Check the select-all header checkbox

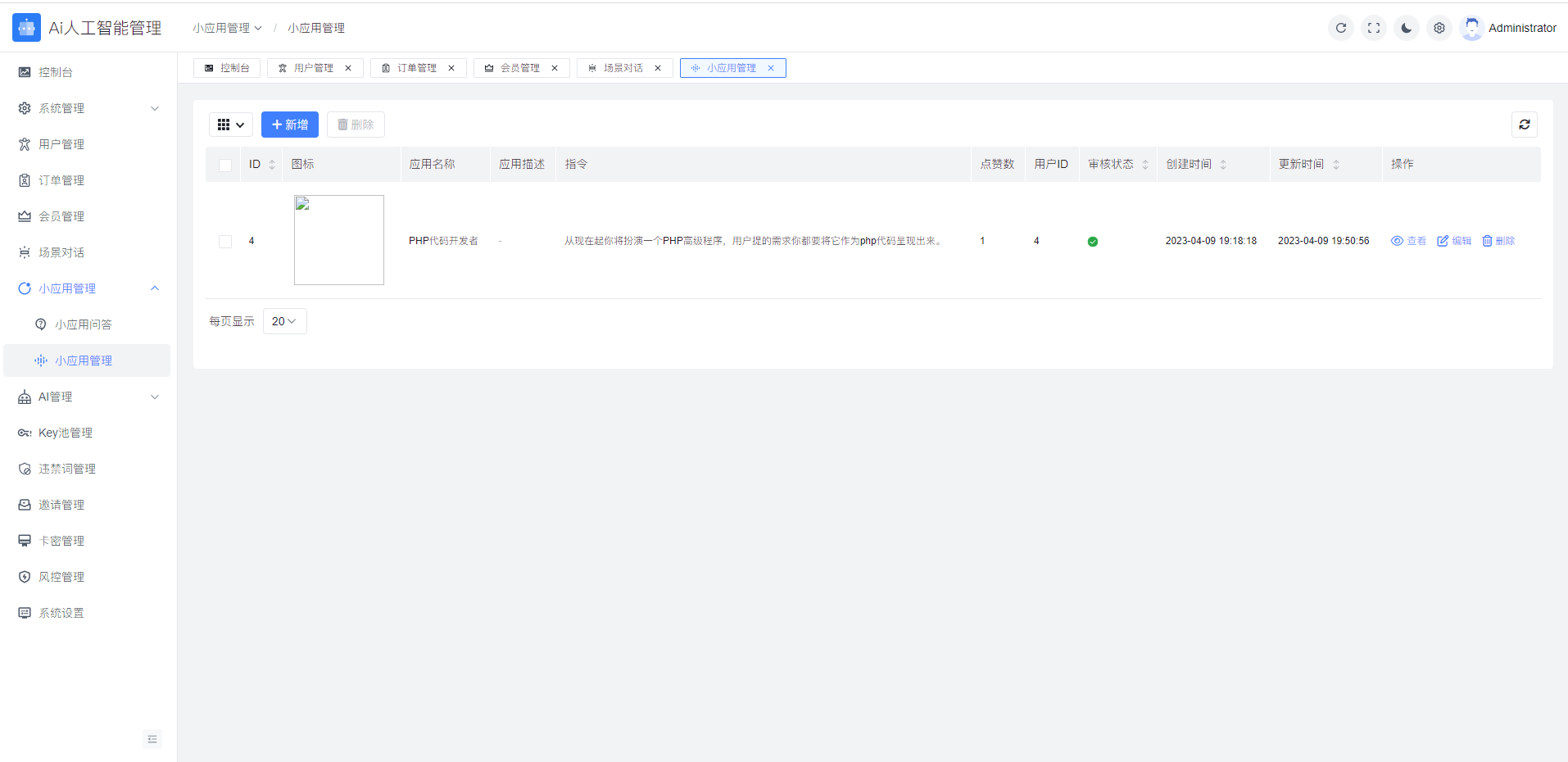click(225, 165)
